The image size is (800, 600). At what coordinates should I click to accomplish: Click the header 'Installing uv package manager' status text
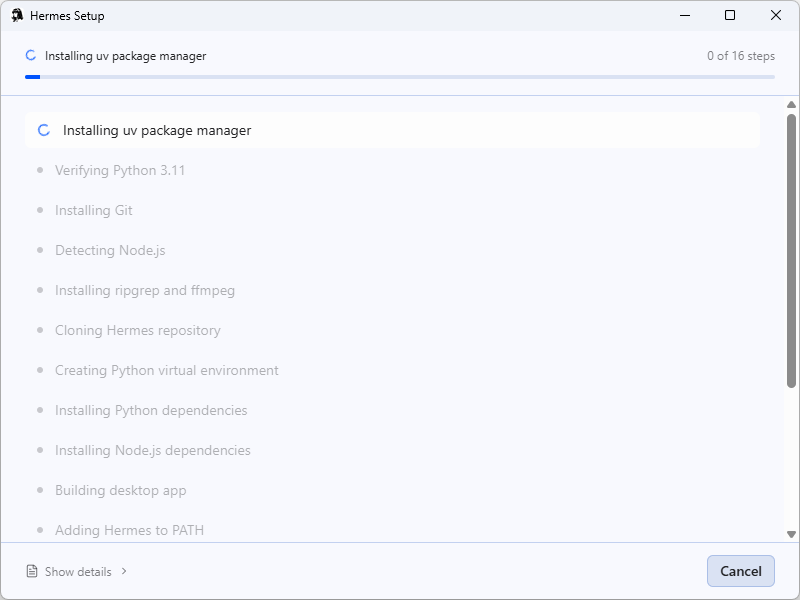click(x=126, y=56)
